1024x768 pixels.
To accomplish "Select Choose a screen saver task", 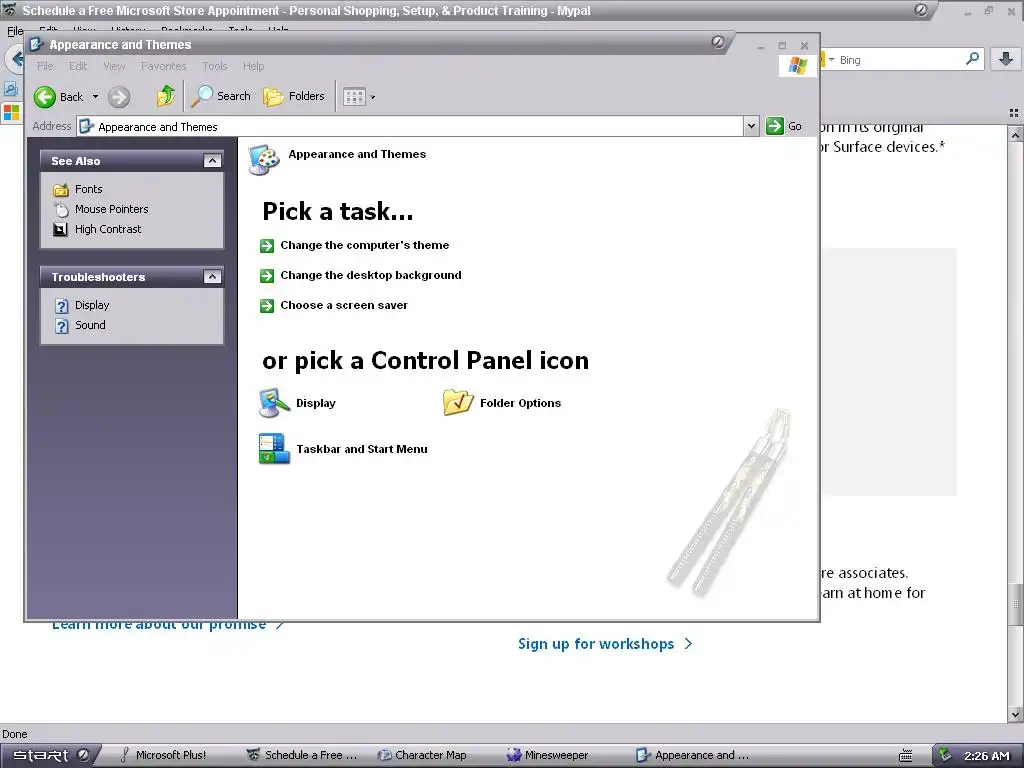I will (x=344, y=305).
